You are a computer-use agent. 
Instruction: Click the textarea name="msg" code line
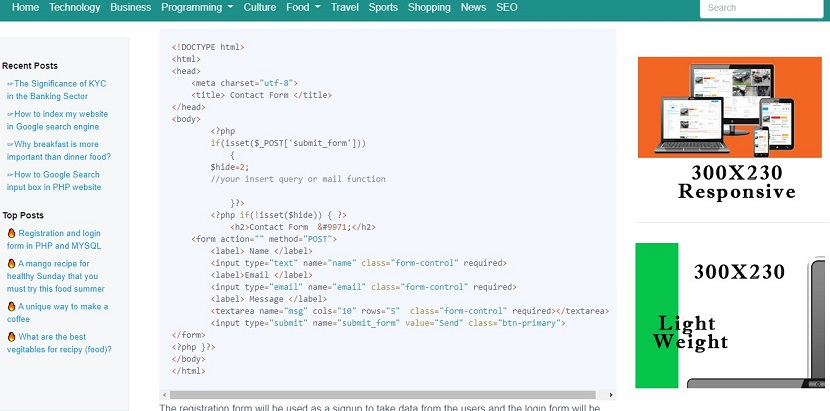[x=410, y=311]
